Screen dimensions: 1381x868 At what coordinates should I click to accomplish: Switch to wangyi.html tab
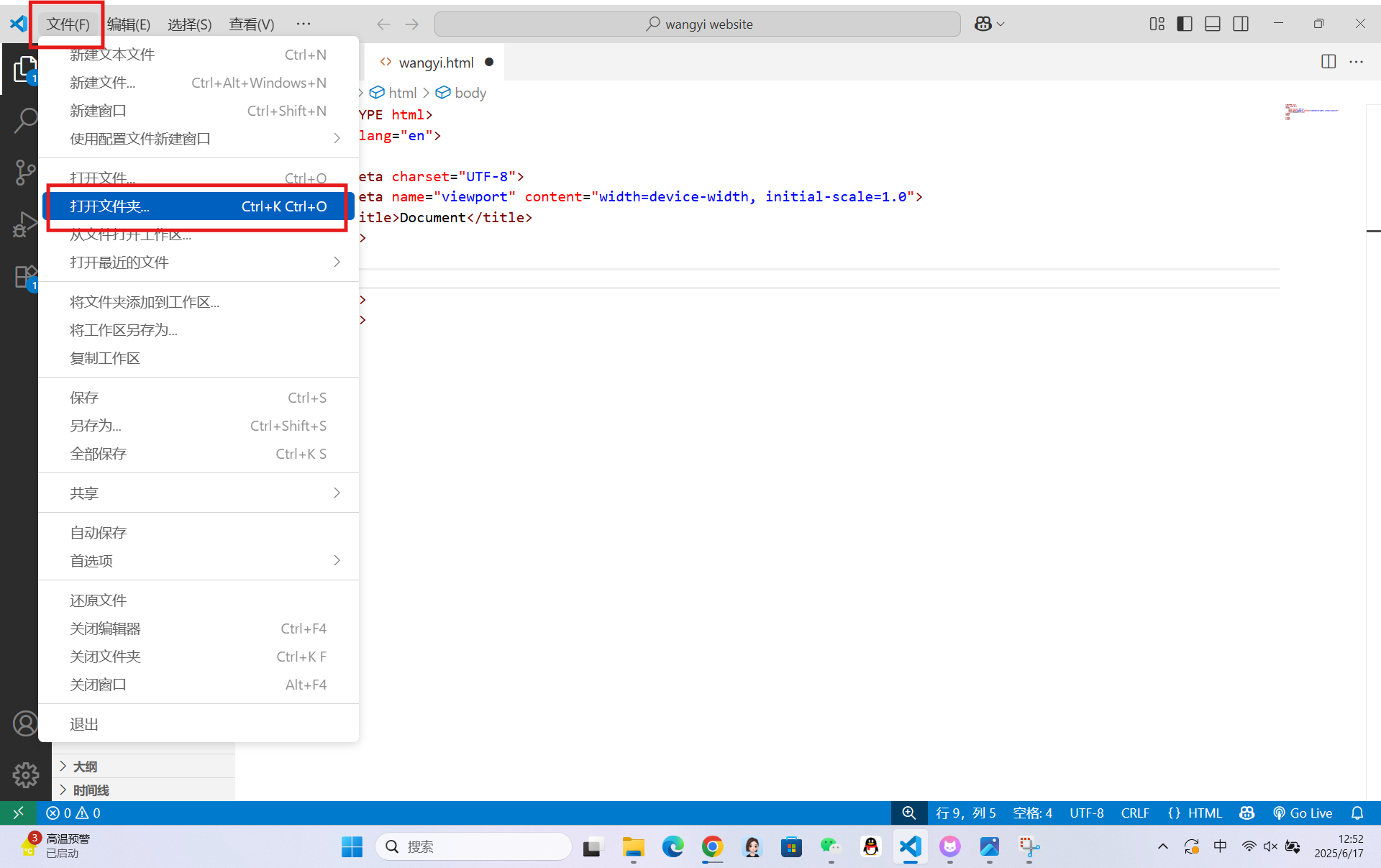pos(435,63)
